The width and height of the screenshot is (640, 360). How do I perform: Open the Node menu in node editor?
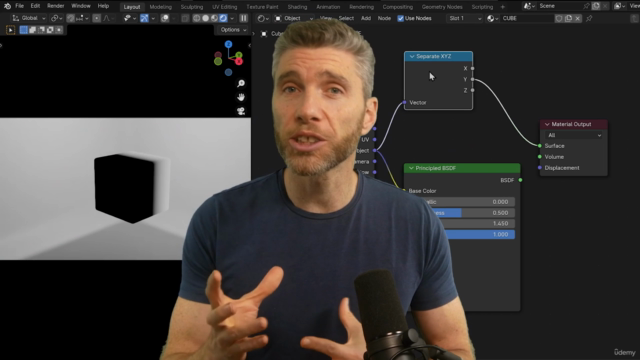(x=384, y=18)
